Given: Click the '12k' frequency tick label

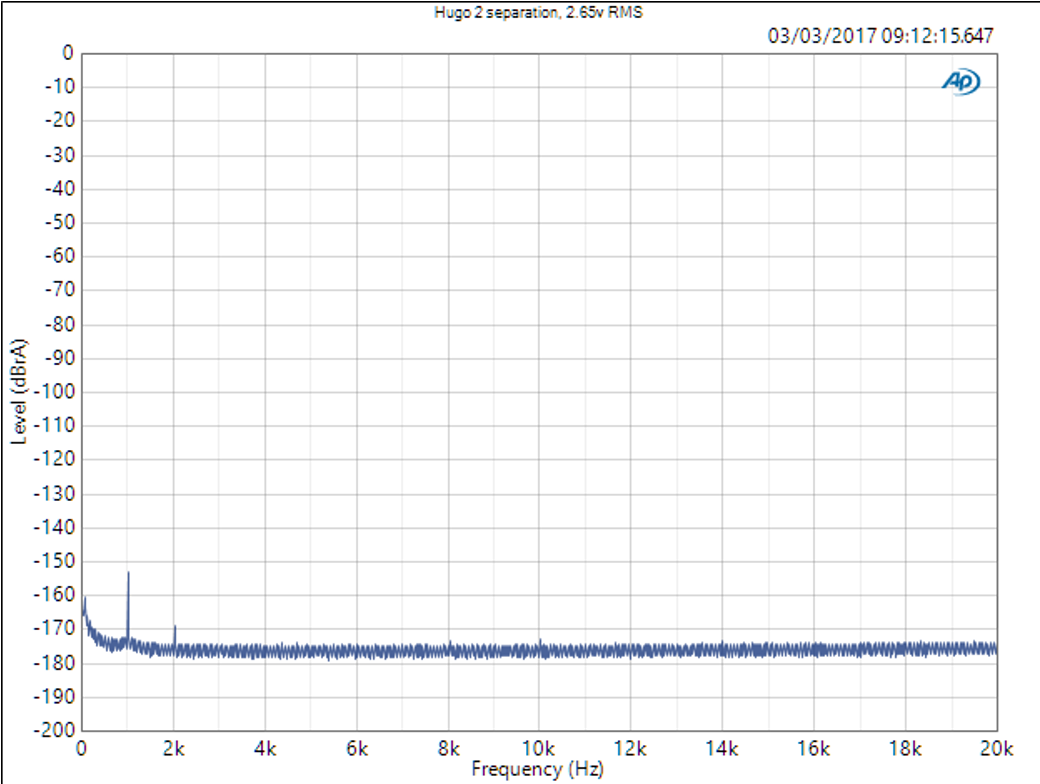Looking at the screenshot, I should pyautogui.click(x=630, y=749).
